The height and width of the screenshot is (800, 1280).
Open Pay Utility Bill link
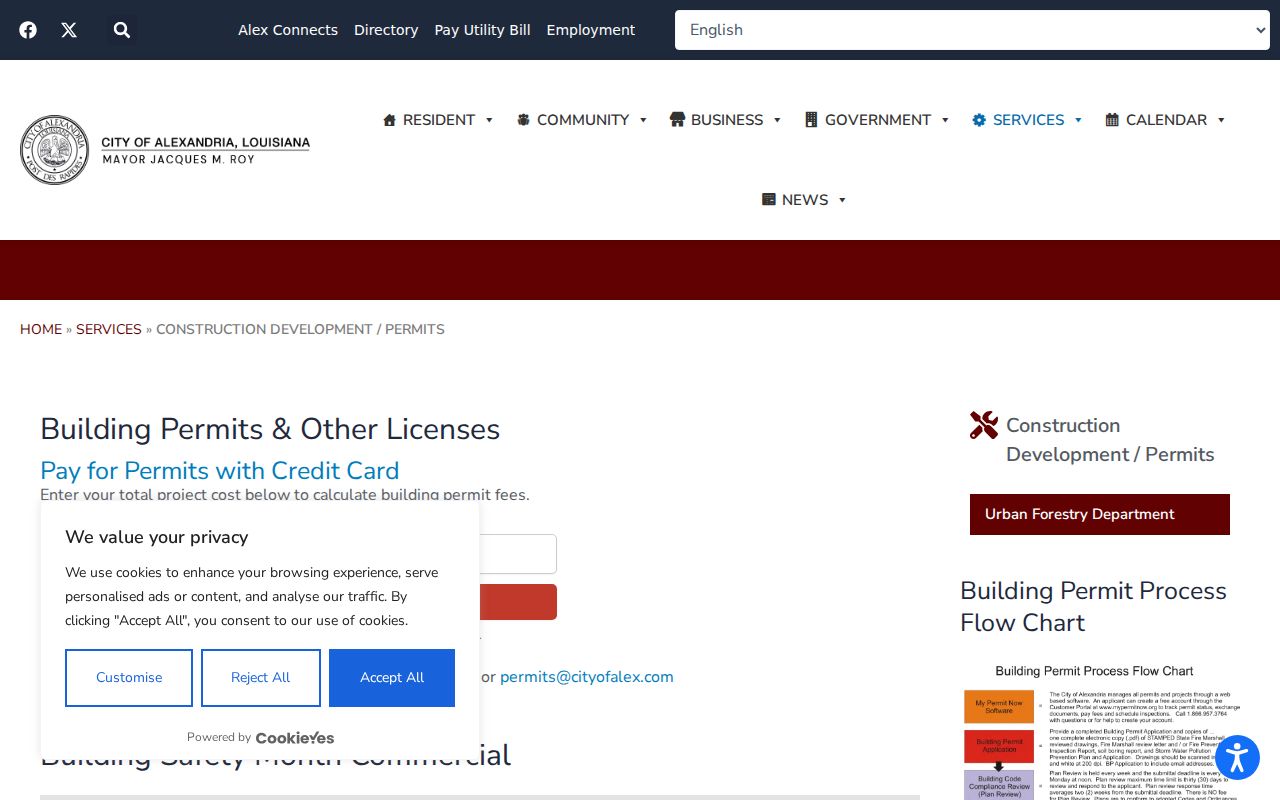coord(482,30)
